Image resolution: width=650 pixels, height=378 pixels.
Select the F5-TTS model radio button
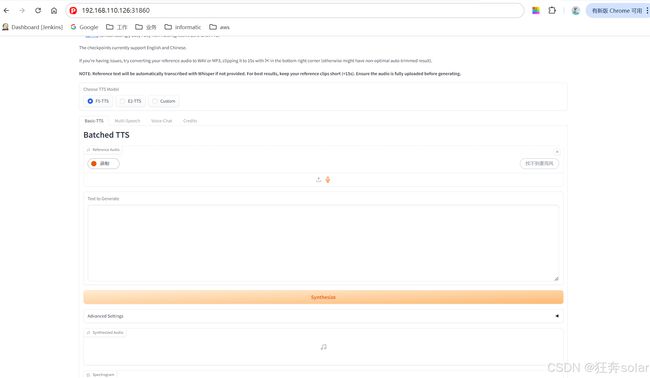tap(90, 101)
